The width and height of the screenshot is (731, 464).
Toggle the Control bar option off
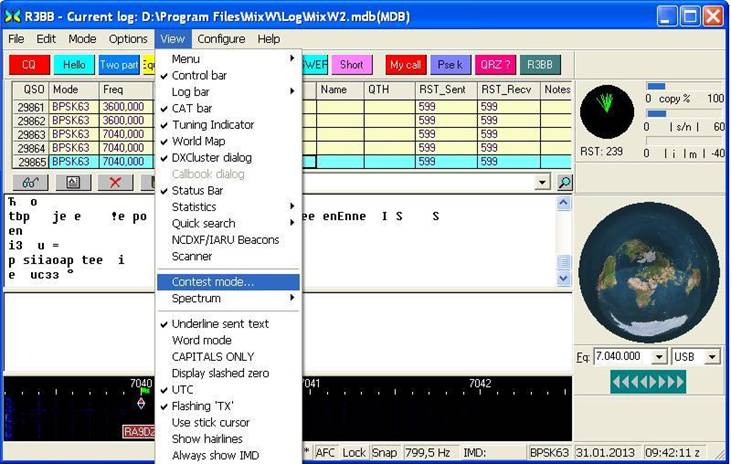coord(199,75)
